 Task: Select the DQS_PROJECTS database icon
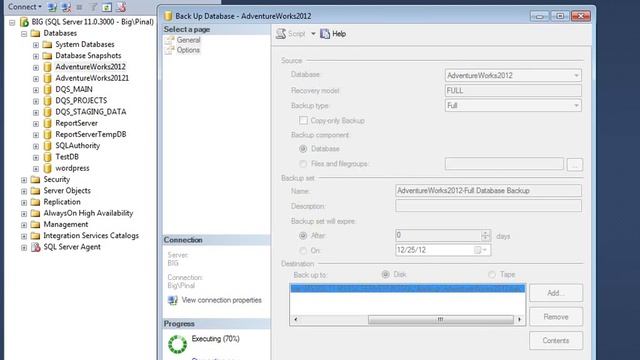pyautogui.click(x=47, y=100)
